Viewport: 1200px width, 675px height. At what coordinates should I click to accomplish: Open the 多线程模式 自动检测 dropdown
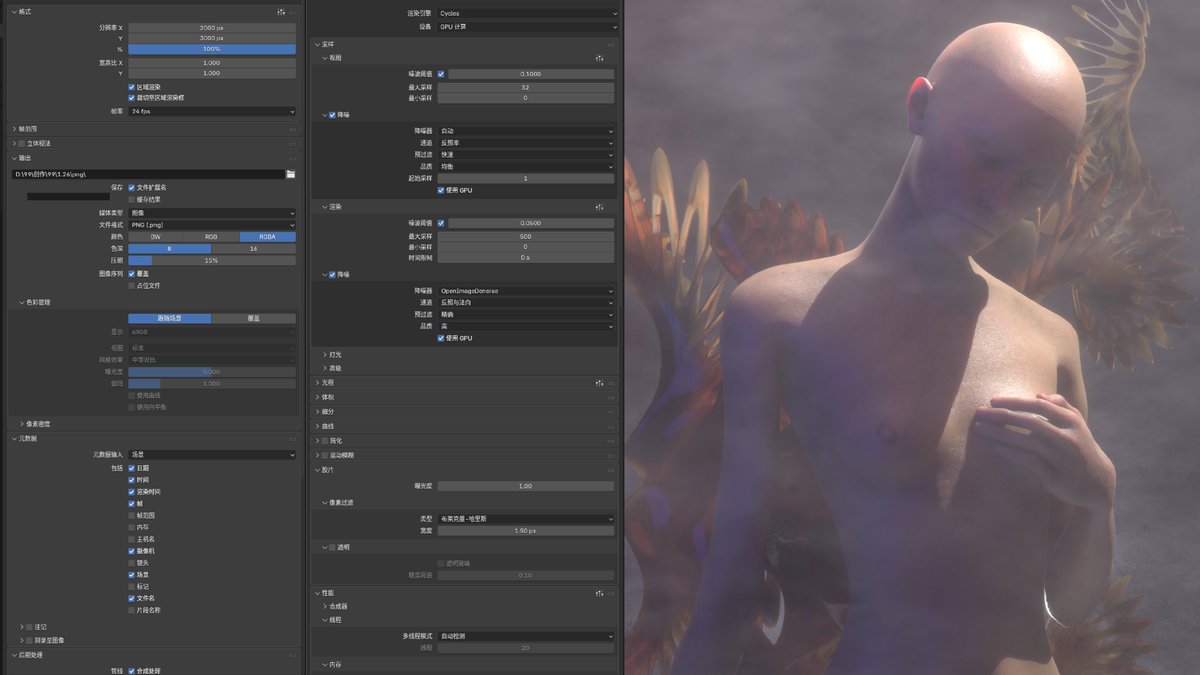pyautogui.click(x=526, y=636)
